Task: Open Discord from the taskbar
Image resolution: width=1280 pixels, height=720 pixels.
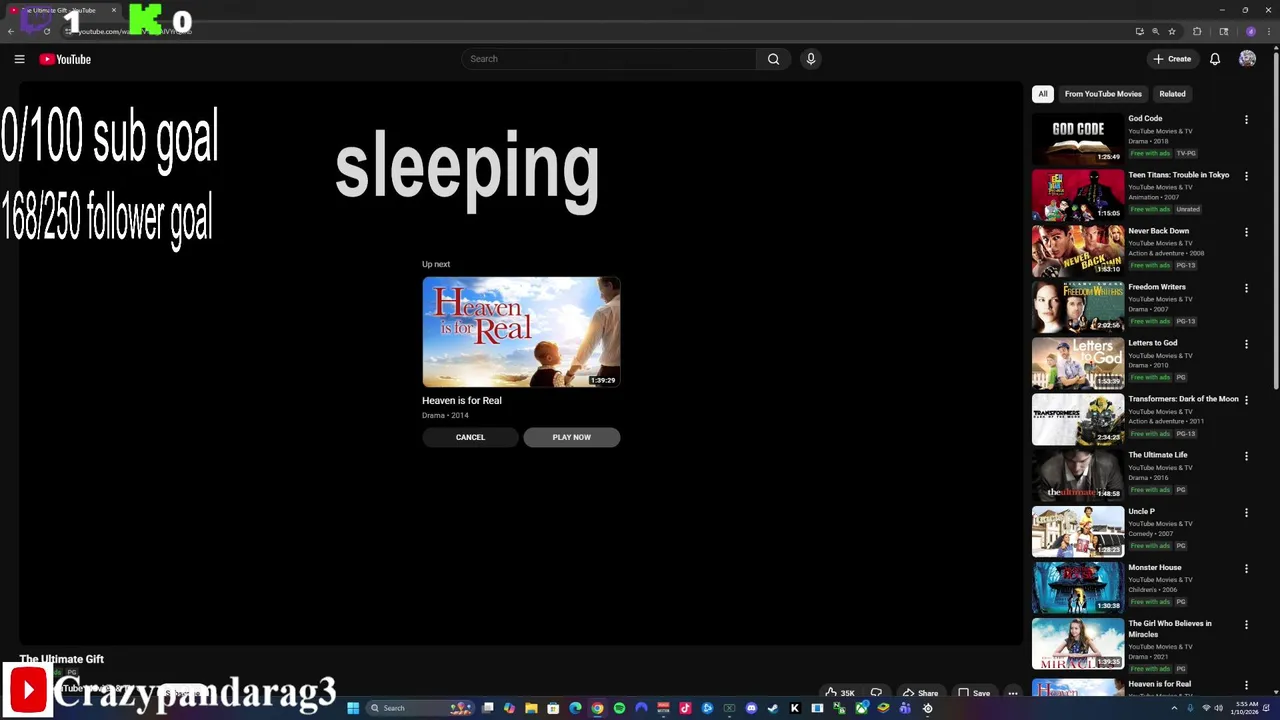Action: (x=751, y=708)
